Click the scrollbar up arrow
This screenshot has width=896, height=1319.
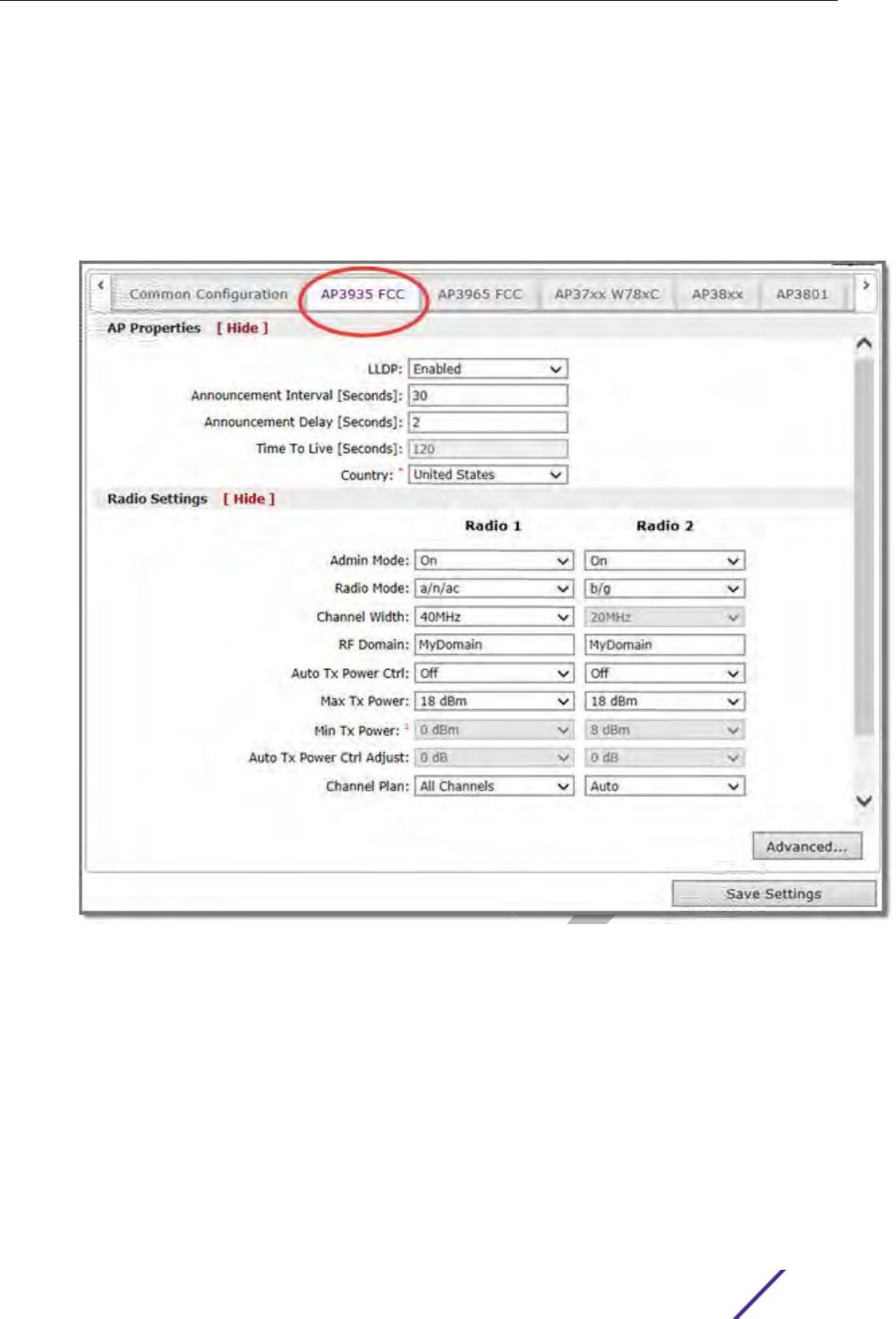click(x=864, y=343)
